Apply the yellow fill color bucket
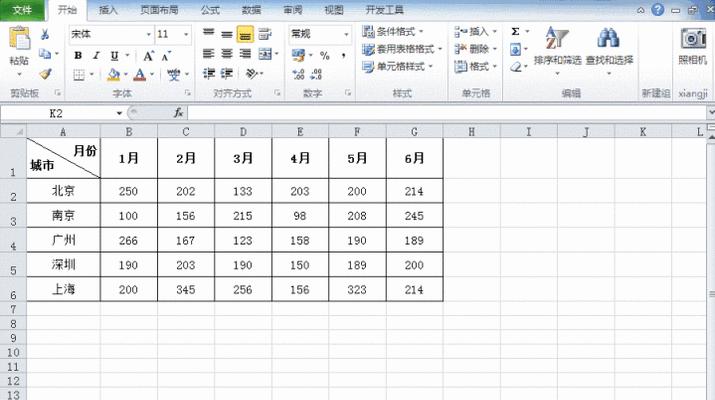The height and width of the screenshot is (400, 715). click(113, 74)
